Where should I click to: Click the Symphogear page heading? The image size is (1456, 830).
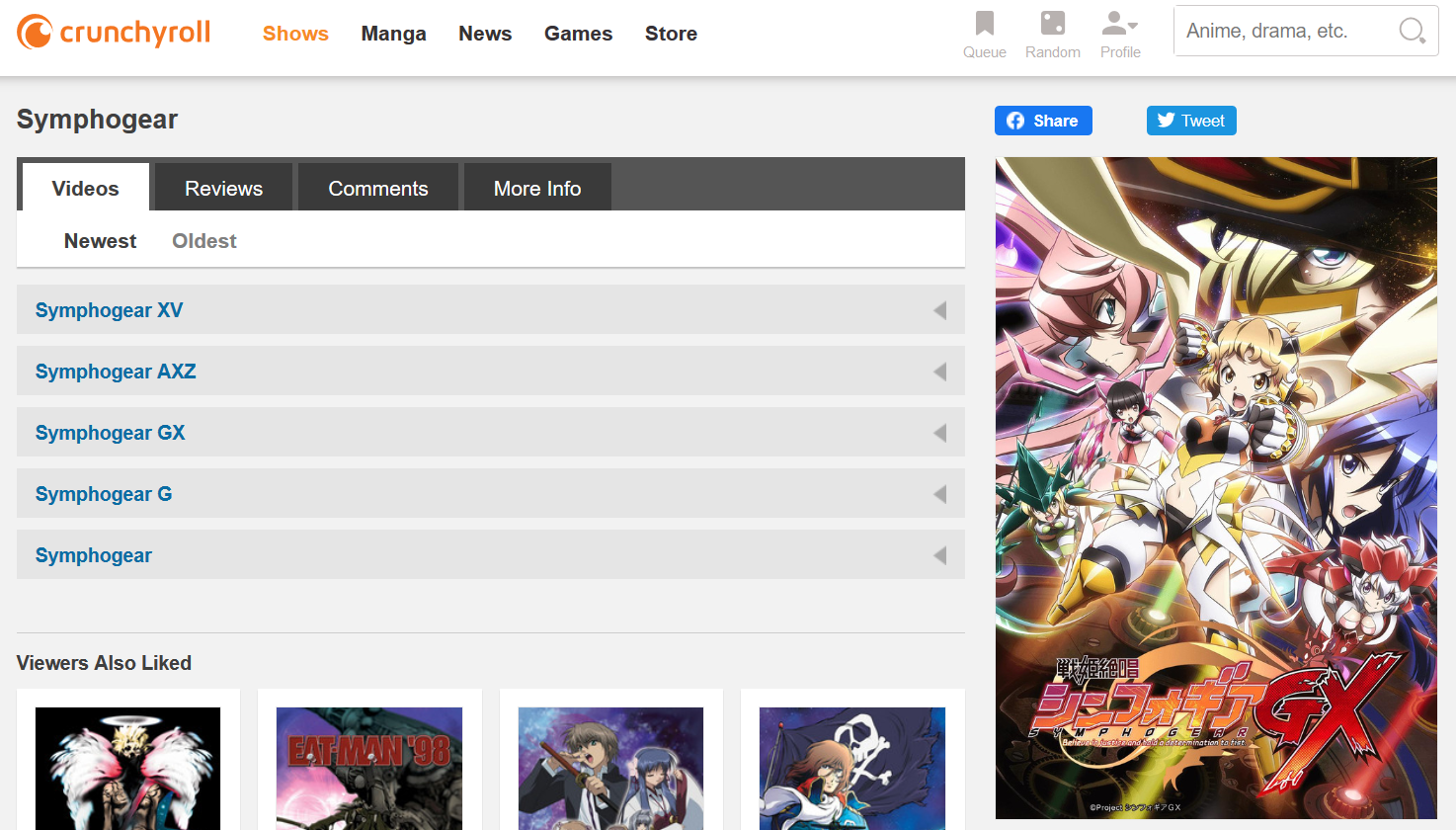[98, 120]
